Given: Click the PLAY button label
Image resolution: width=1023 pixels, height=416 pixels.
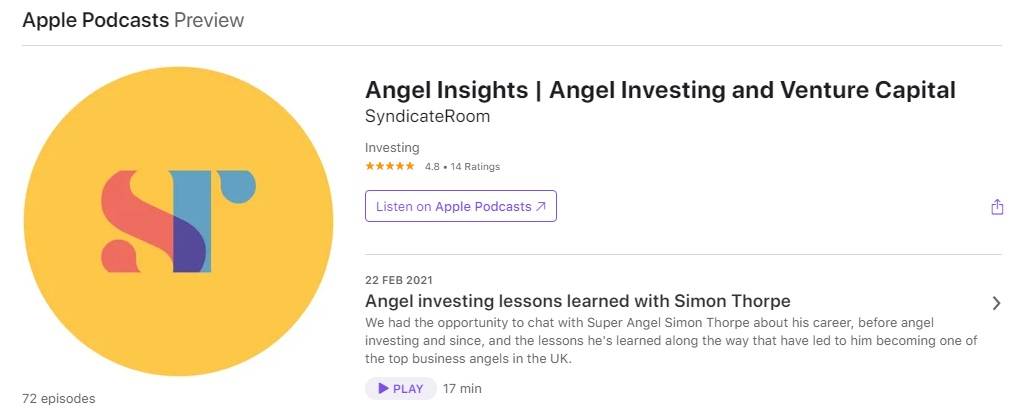Looking at the screenshot, I should [x=408, y=389].
